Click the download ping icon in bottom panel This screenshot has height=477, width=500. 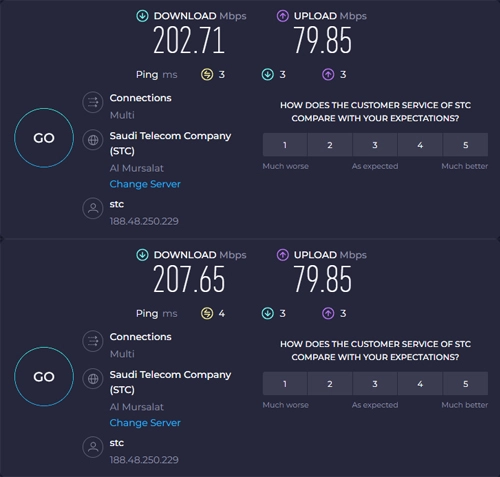coord(268,313)
